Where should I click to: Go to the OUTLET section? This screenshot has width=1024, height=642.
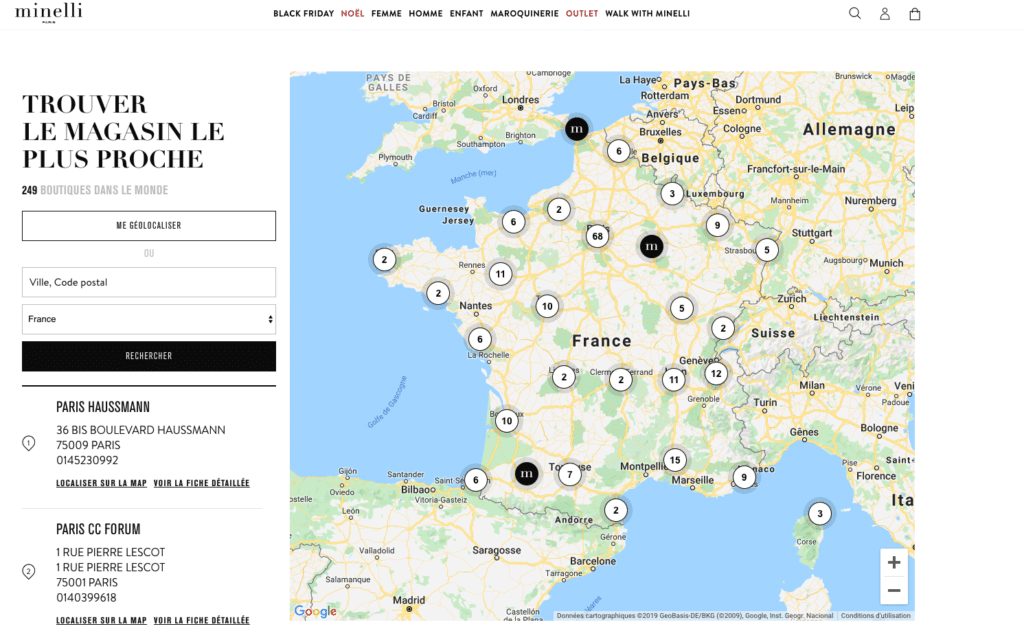[582, 14]
